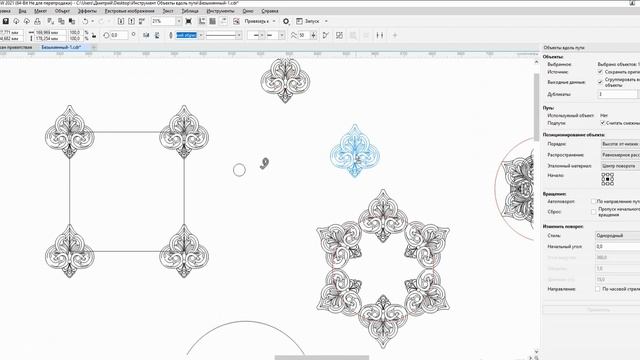Toggle Сгруппировать все объекты checkbox

[x=600, y=82]
